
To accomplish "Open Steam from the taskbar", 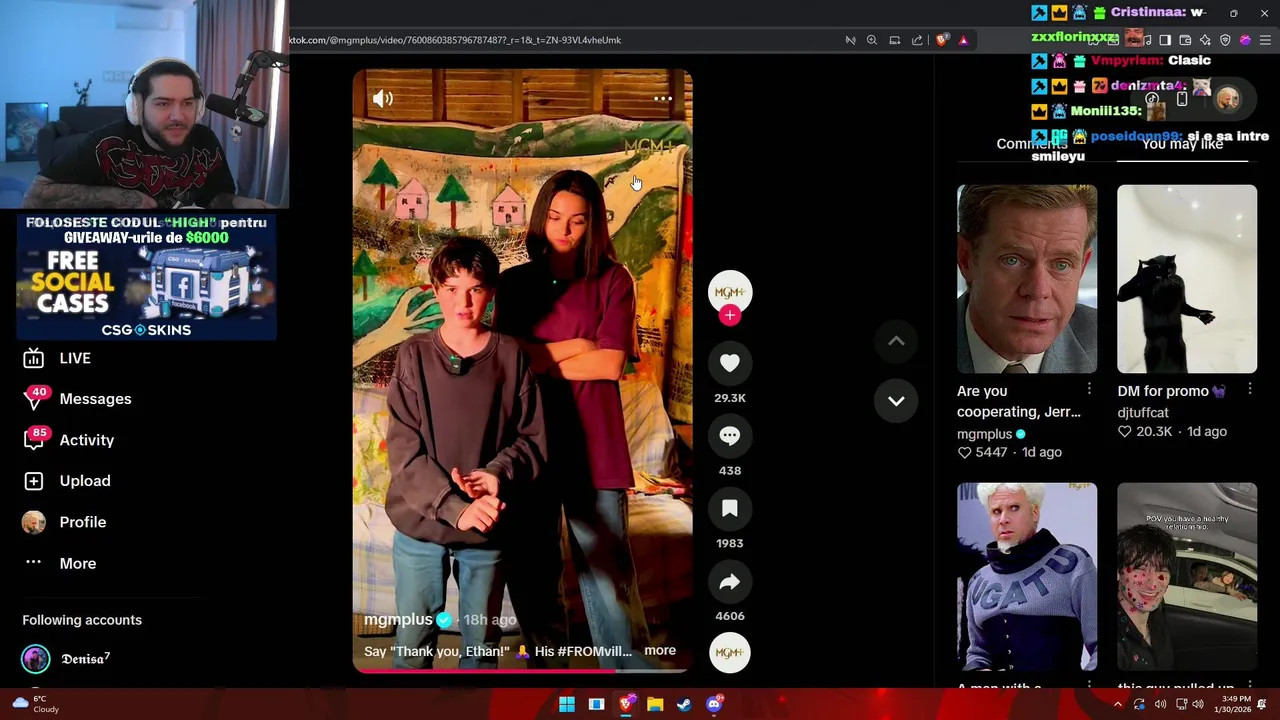I will [684, 704].
